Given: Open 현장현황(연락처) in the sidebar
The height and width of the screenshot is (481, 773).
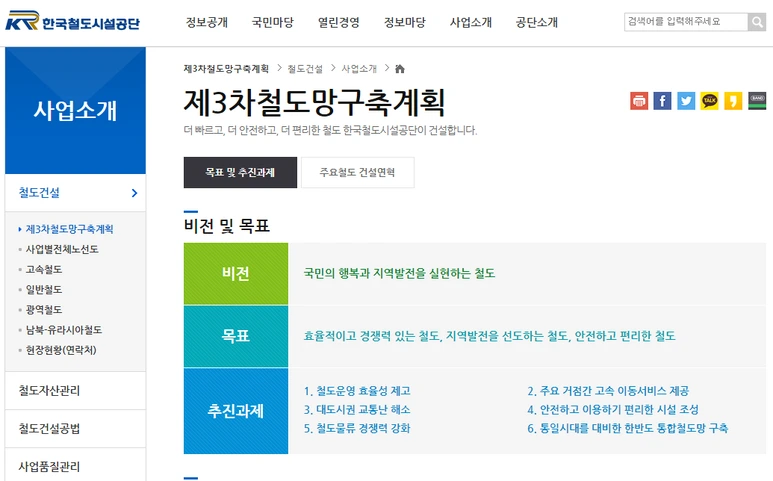Looking at the screenshot, I should (61, 350).
